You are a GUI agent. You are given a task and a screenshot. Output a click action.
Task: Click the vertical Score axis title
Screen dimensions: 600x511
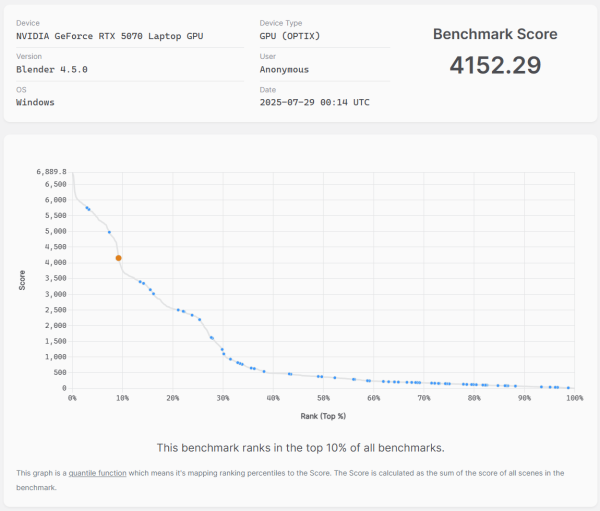pyautogui.click(x=22, y=280)
